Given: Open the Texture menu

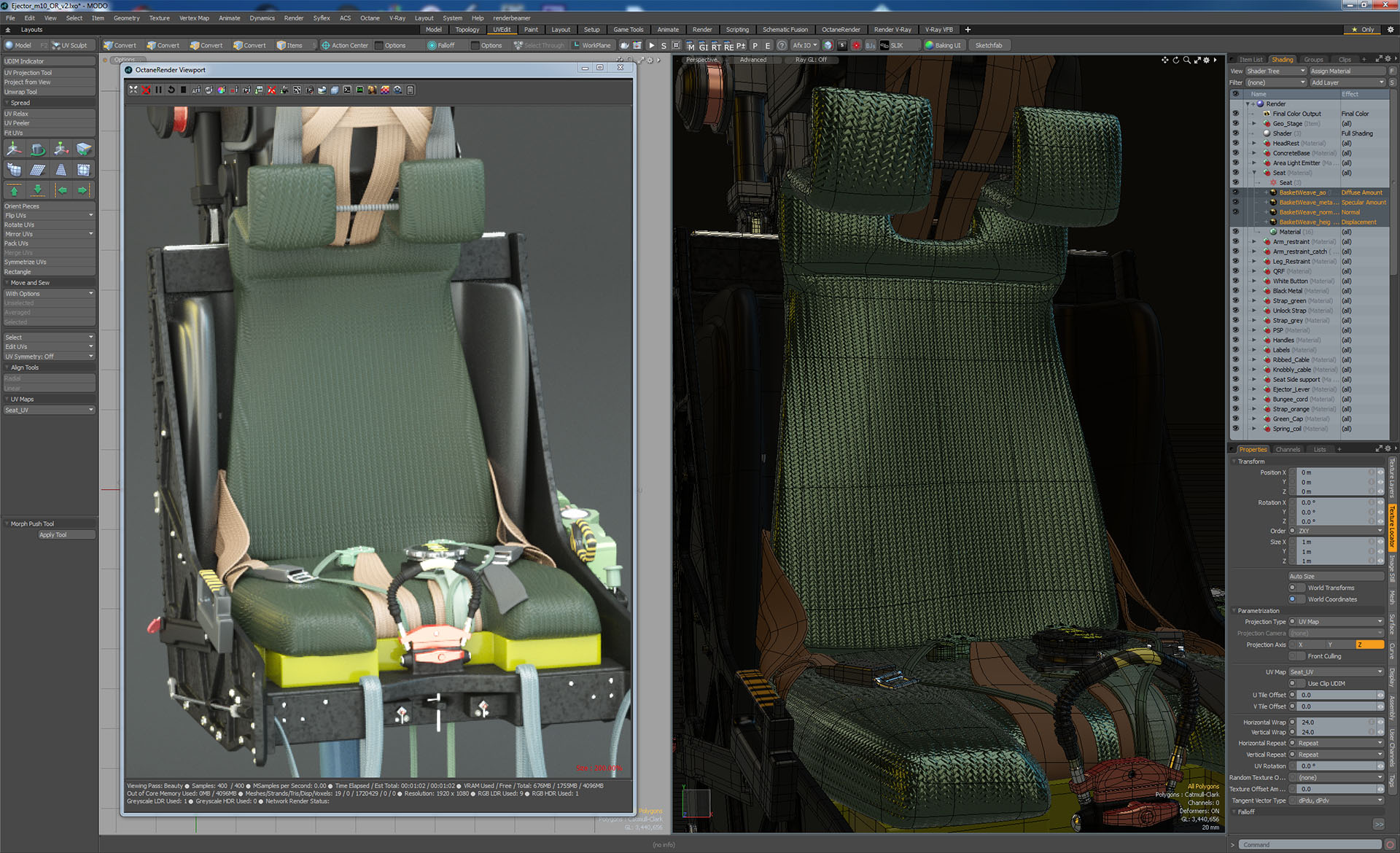Looking at the screenshot, I should click(159, 18).
